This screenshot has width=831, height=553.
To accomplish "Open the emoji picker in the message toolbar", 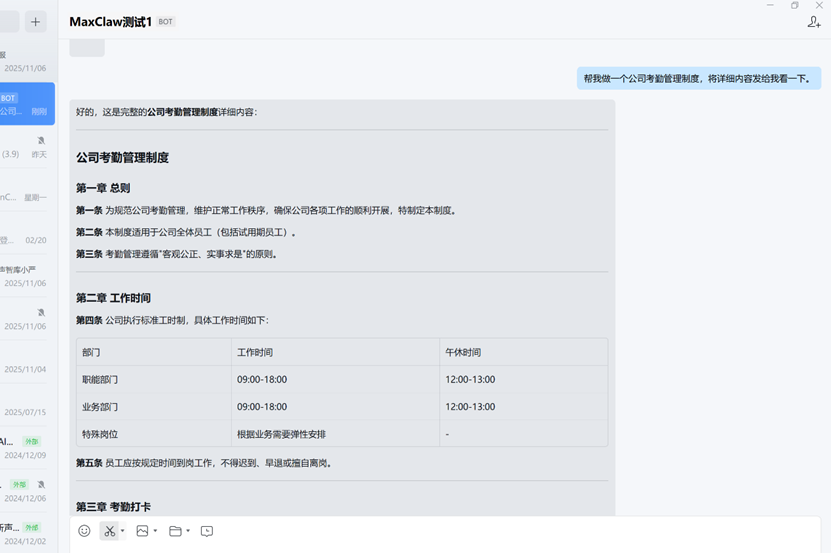I will [x=84, y=531].
